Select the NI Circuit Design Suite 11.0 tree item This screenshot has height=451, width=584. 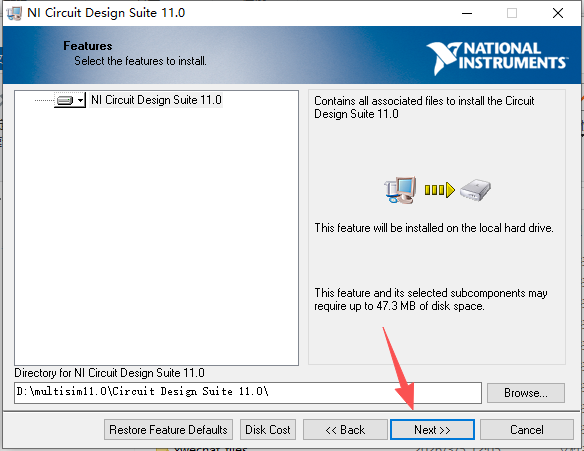point(156,100)
